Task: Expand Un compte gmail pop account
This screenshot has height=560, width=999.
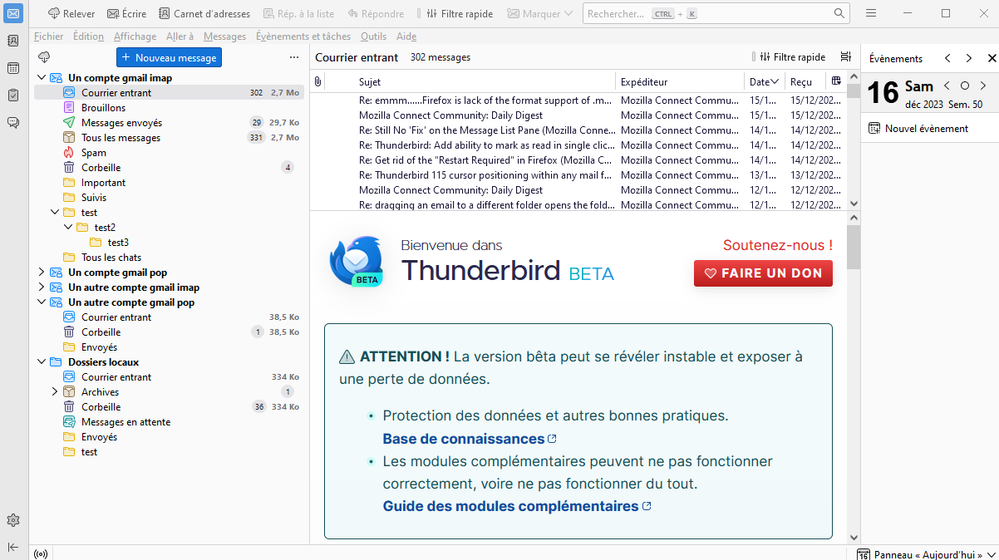Action: [x=41, y=272]
